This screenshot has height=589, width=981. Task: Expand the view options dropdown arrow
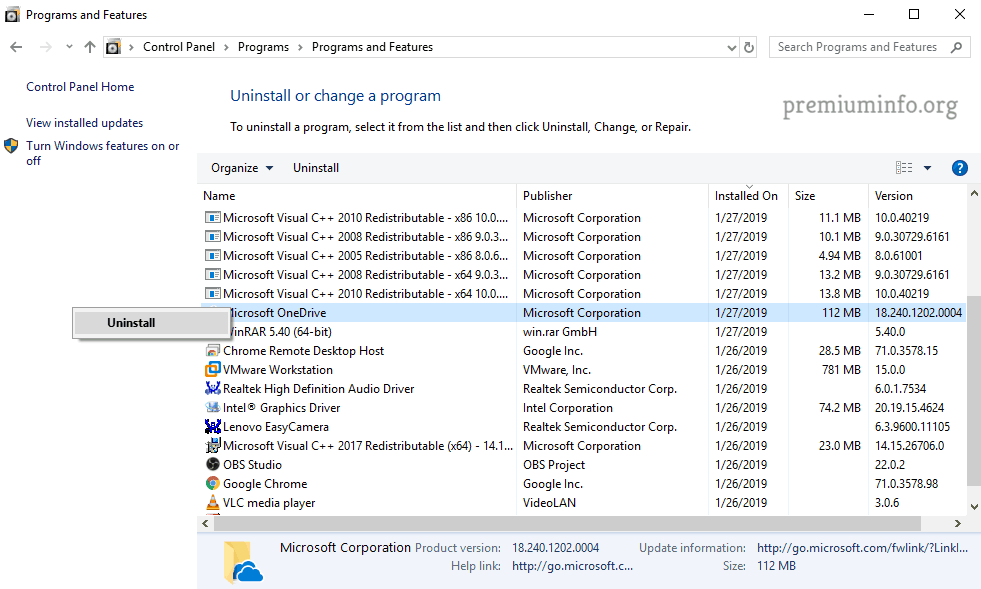(x=927, y=168)
